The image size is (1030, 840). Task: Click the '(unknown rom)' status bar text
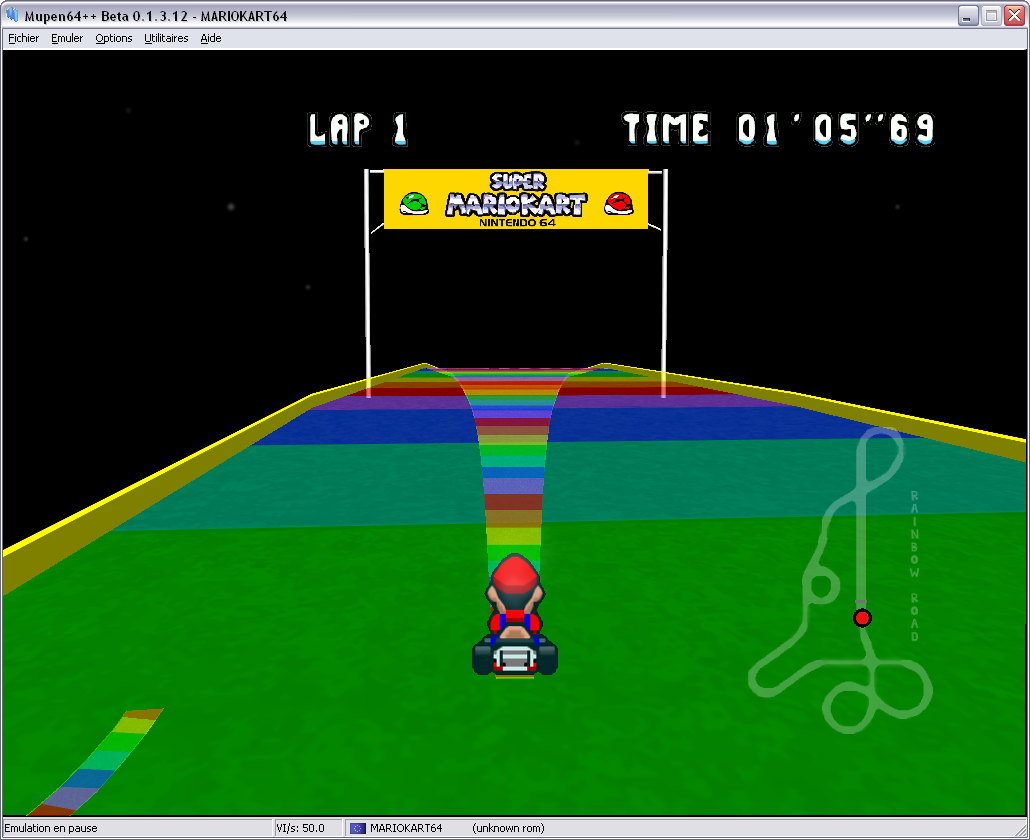click(508, 828)
